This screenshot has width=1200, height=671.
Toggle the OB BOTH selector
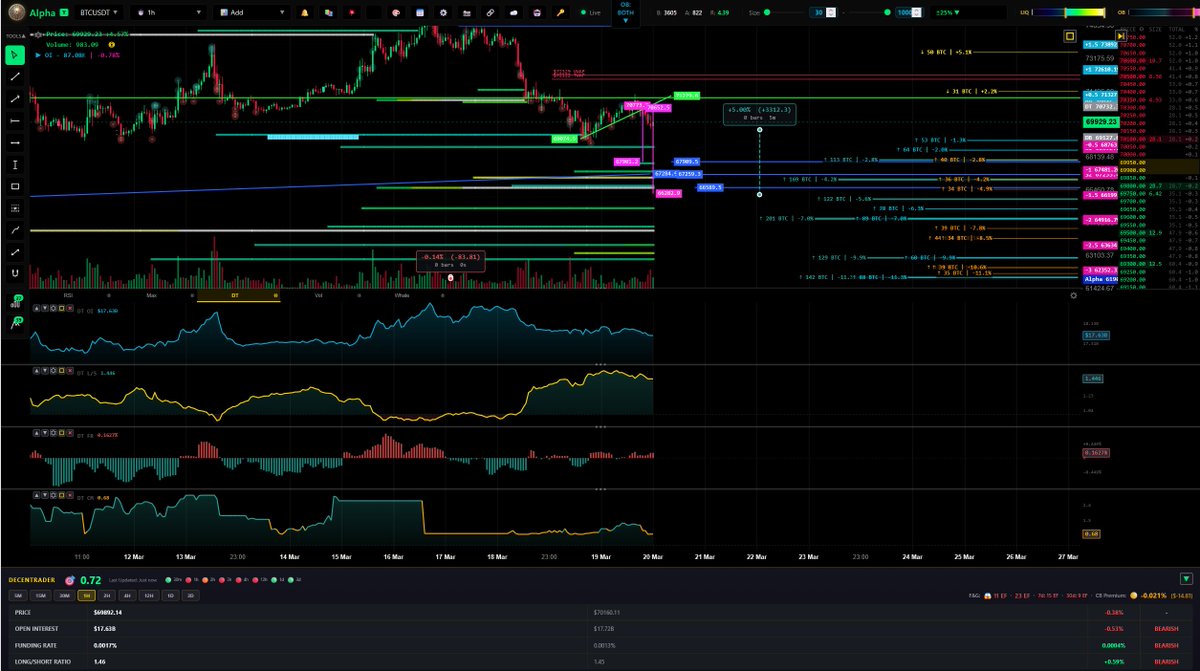coord(625,12)
